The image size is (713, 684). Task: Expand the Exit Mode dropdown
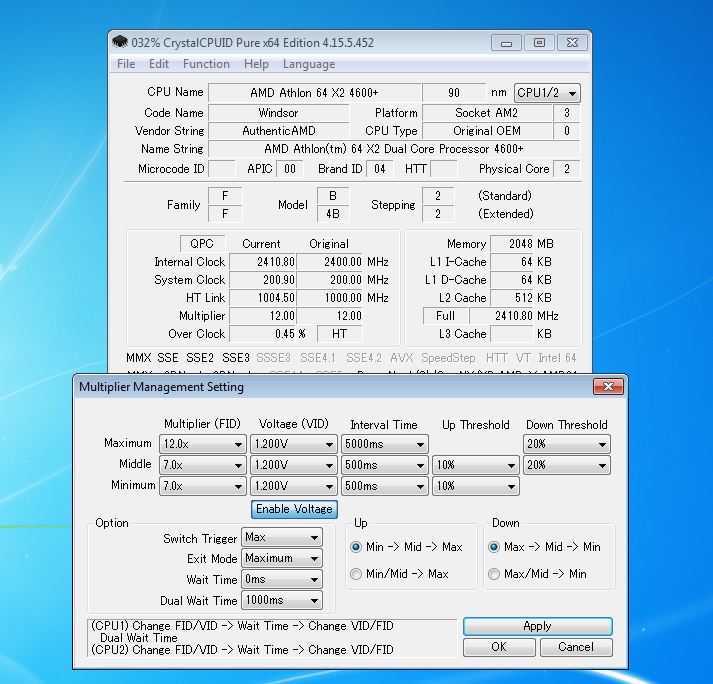tap(282, 558)
